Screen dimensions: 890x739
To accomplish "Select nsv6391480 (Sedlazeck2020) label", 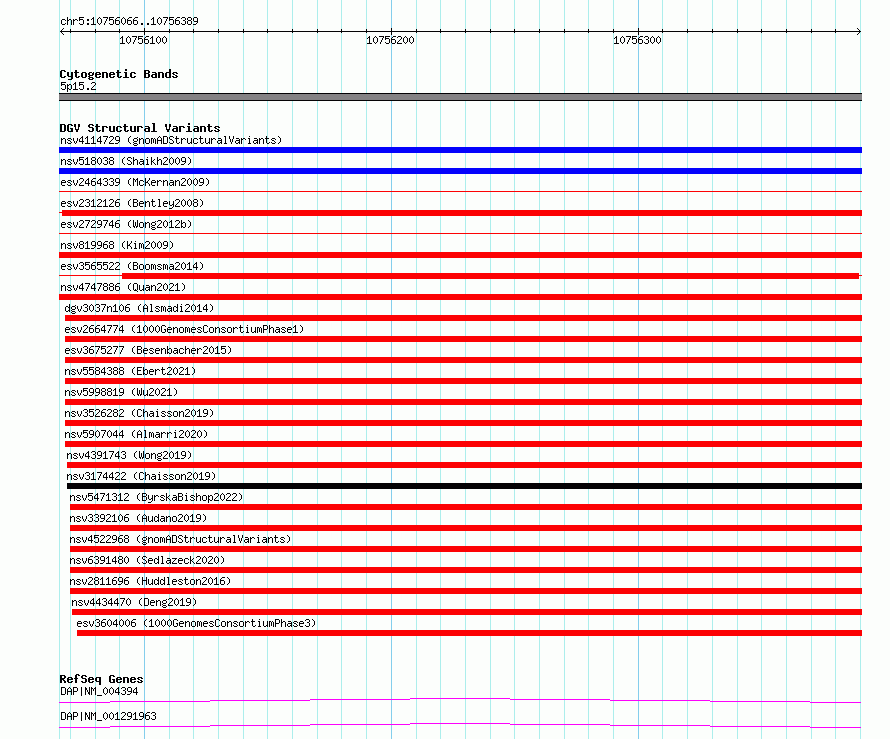I will 147,560.
